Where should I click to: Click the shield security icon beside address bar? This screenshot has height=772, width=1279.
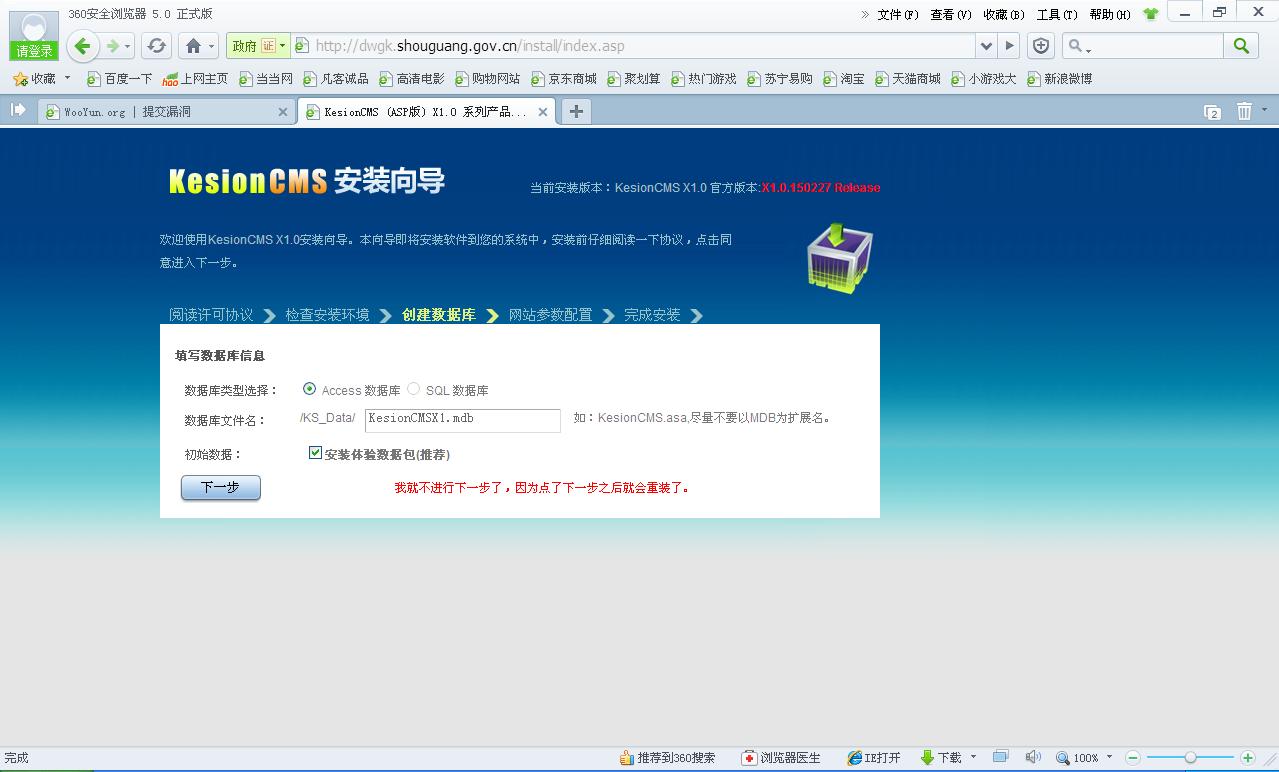pos(1041,46)
